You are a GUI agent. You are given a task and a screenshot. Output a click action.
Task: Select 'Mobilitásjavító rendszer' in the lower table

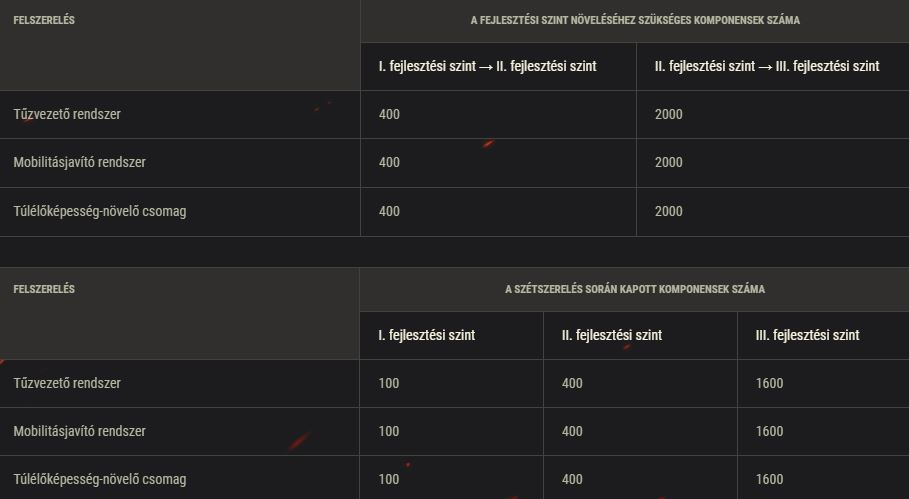pos(79,431)
